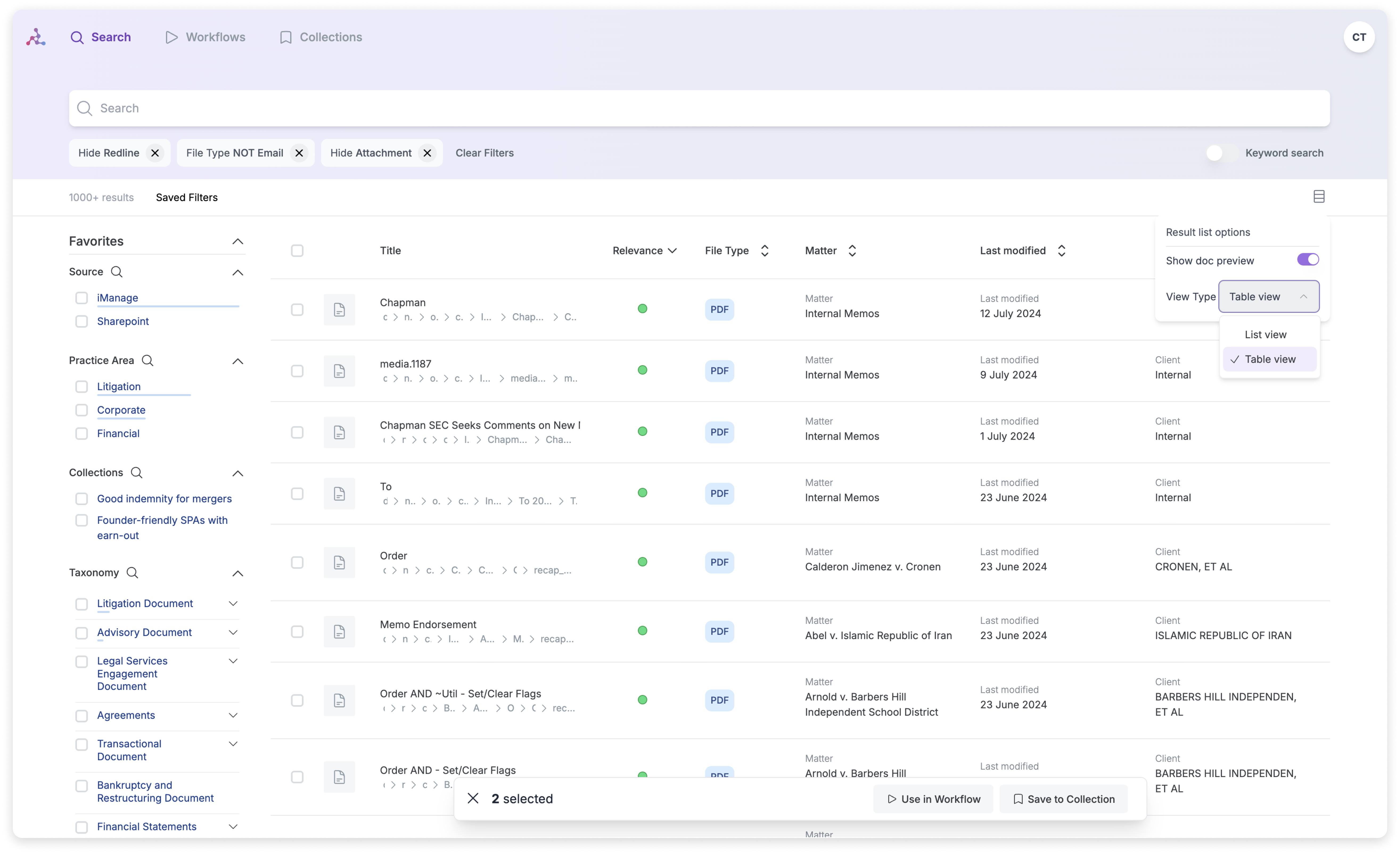Check the iManage source checkbox

82,298
